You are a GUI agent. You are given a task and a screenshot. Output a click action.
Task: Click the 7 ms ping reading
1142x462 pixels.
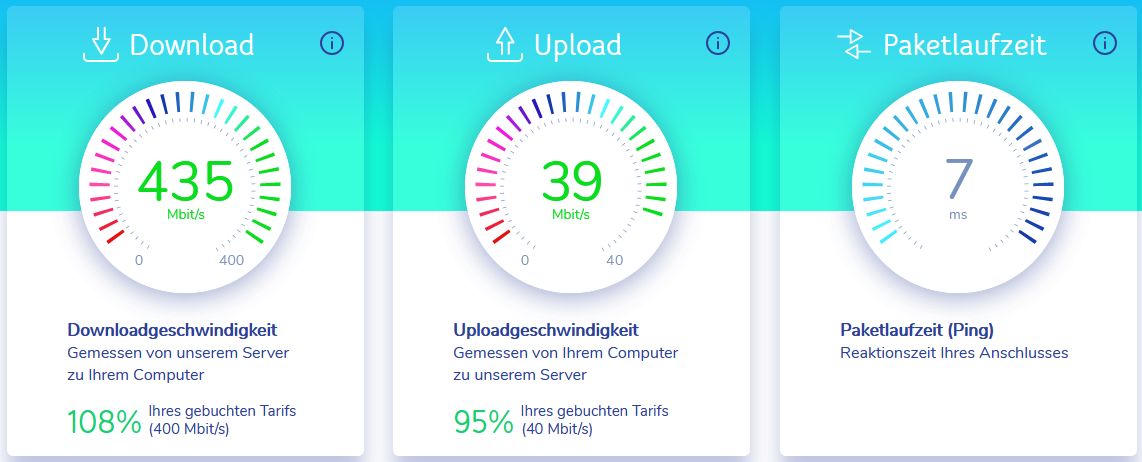(958, 188)
